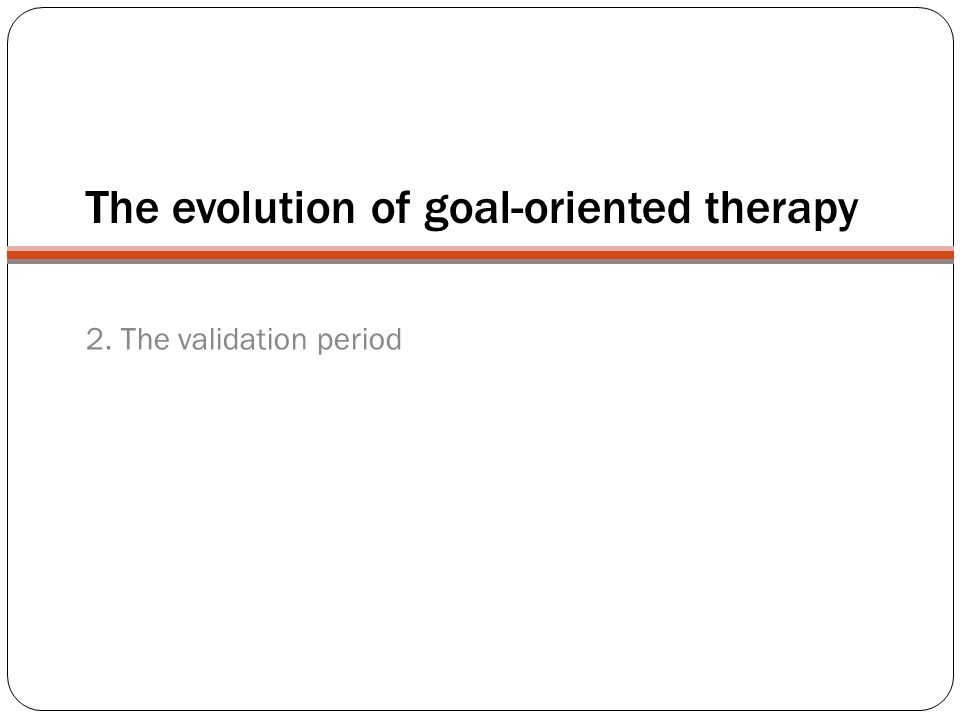The width and height of the screenshot is (960, 720).
Task: Select the slide title text
Action: [471, 209]
